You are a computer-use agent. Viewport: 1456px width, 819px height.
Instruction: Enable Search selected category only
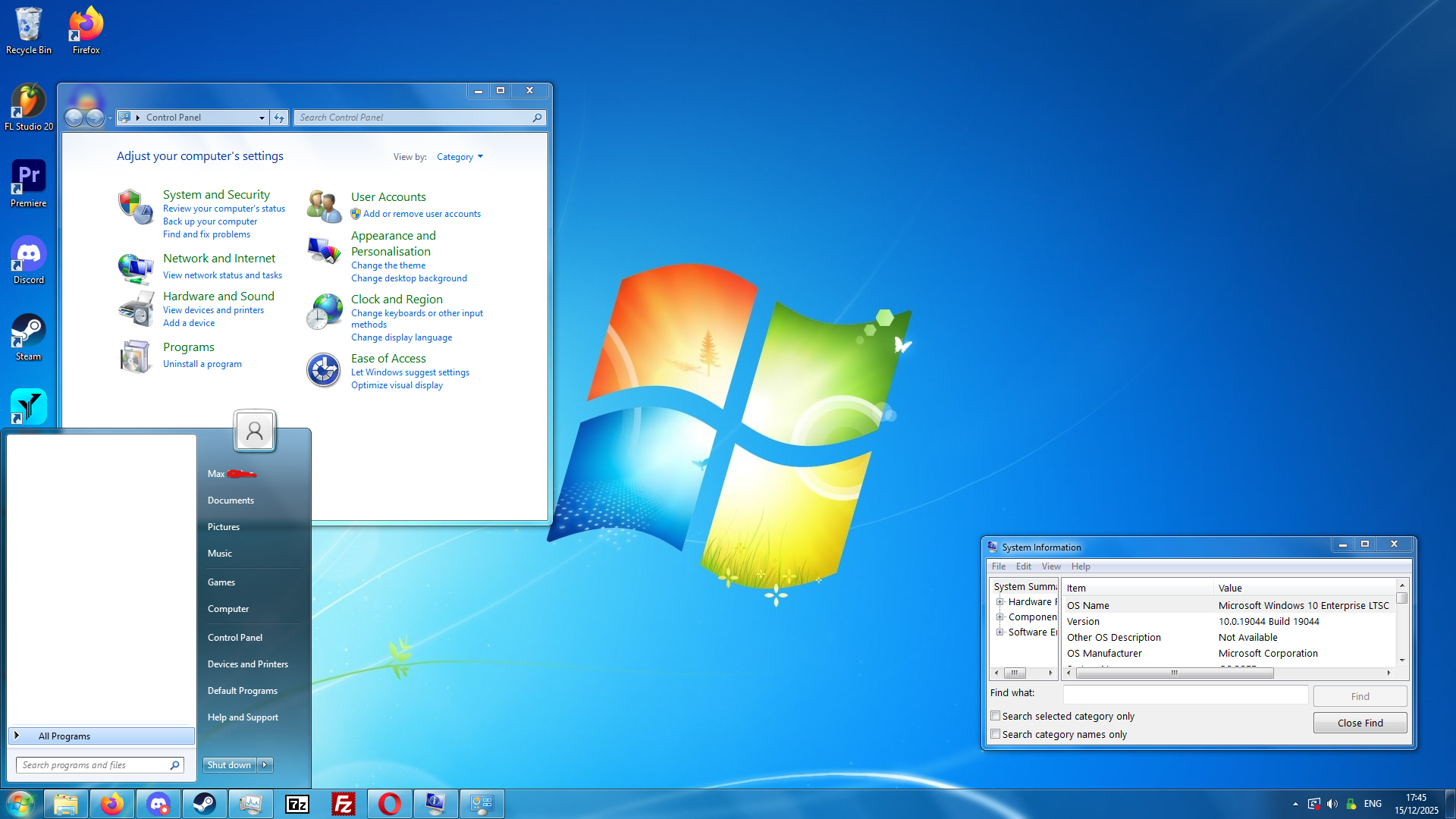pyautogui.click(x=996, y=716)
